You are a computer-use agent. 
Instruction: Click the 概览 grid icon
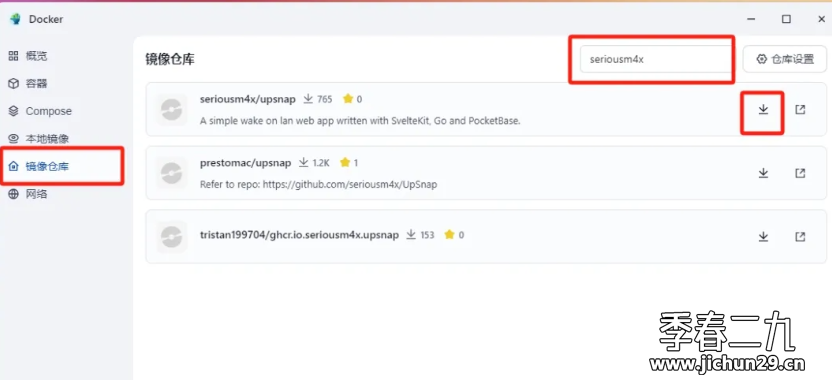pos(13,56)
